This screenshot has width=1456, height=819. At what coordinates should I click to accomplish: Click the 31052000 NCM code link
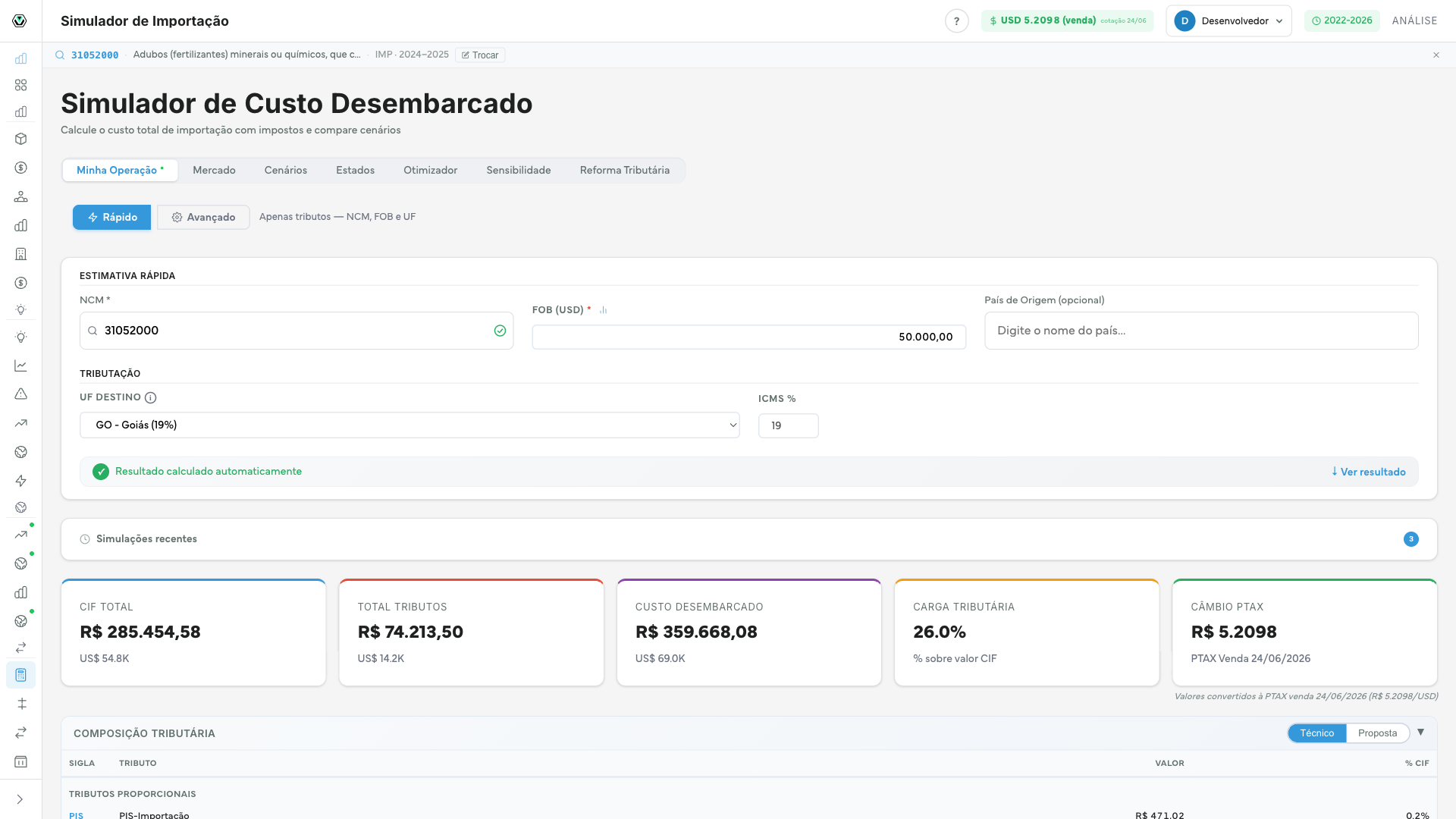pyautogui.click(x=95, y=55)
